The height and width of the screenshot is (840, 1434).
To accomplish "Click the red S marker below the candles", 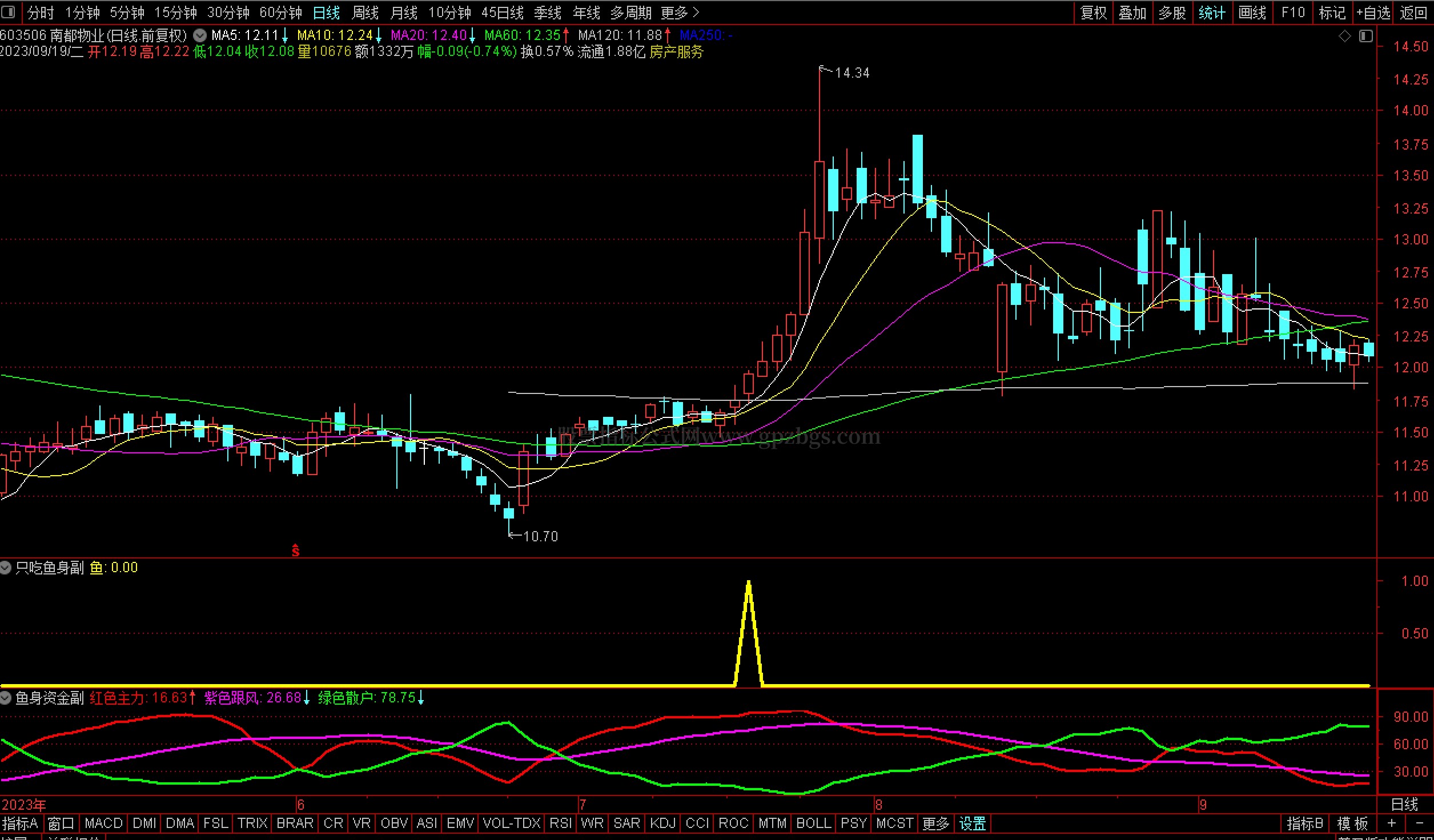I will pos(295,550).
